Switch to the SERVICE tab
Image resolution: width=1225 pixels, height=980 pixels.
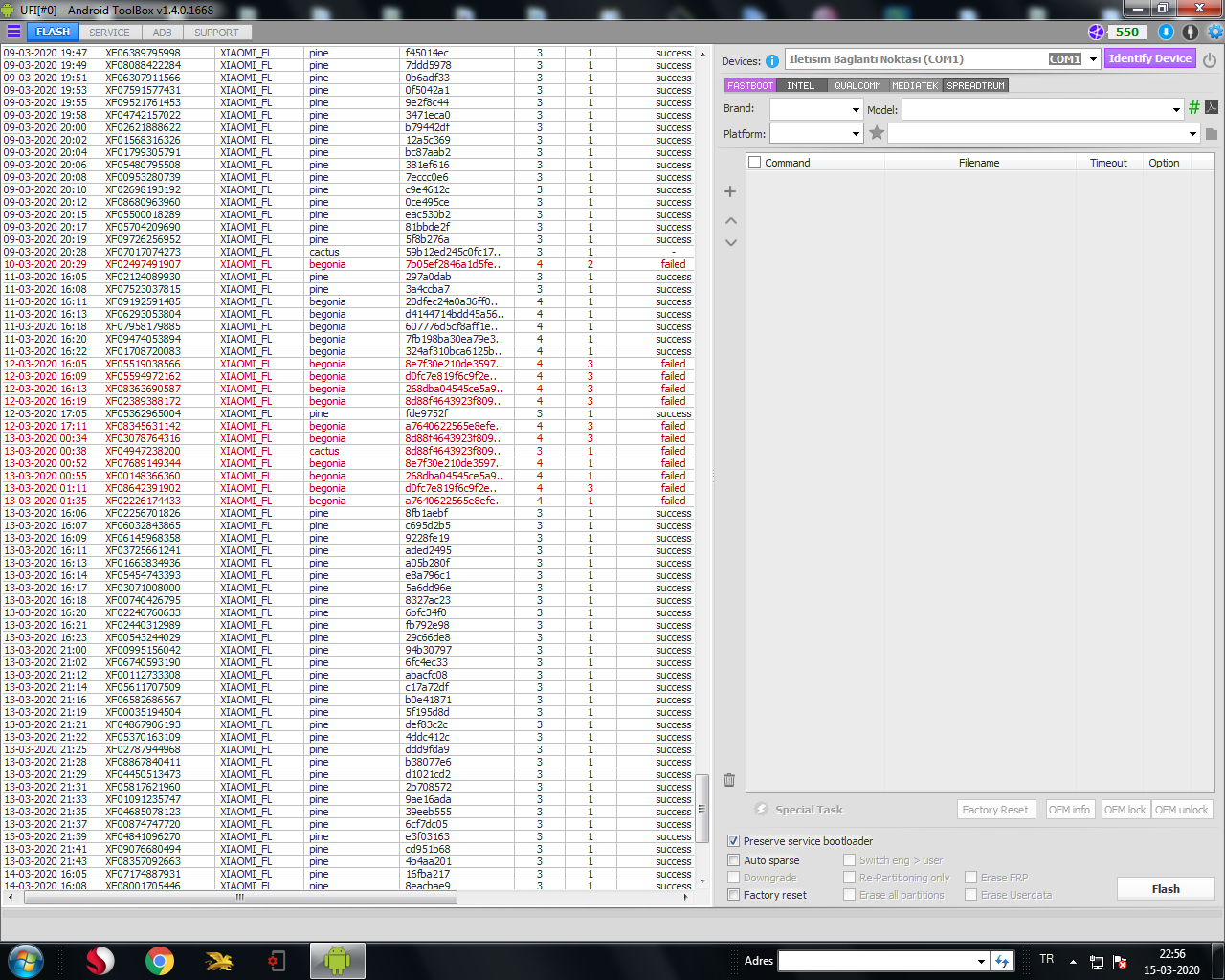pos(110,33)
